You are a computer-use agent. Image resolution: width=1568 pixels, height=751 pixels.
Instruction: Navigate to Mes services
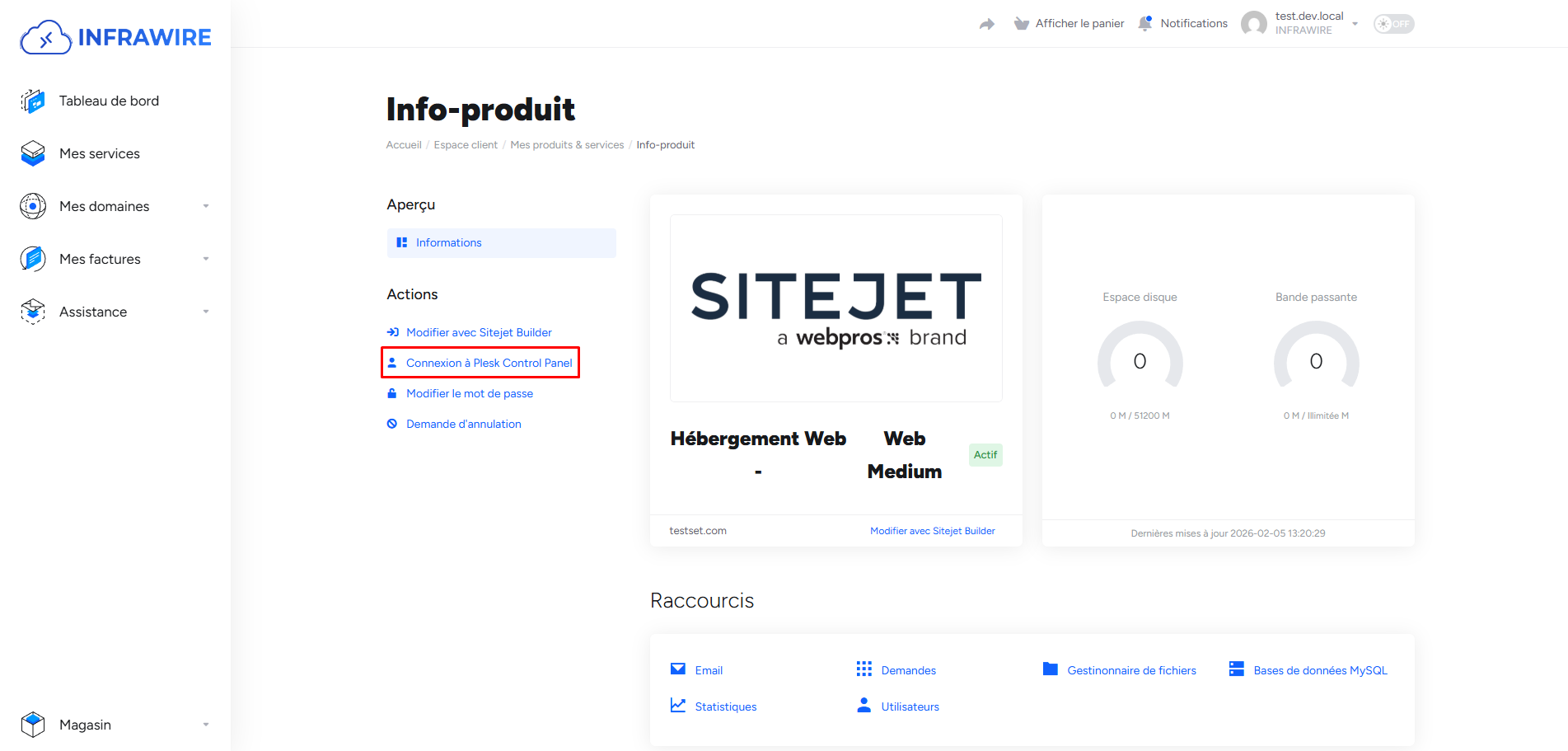(x=99, y=153)
